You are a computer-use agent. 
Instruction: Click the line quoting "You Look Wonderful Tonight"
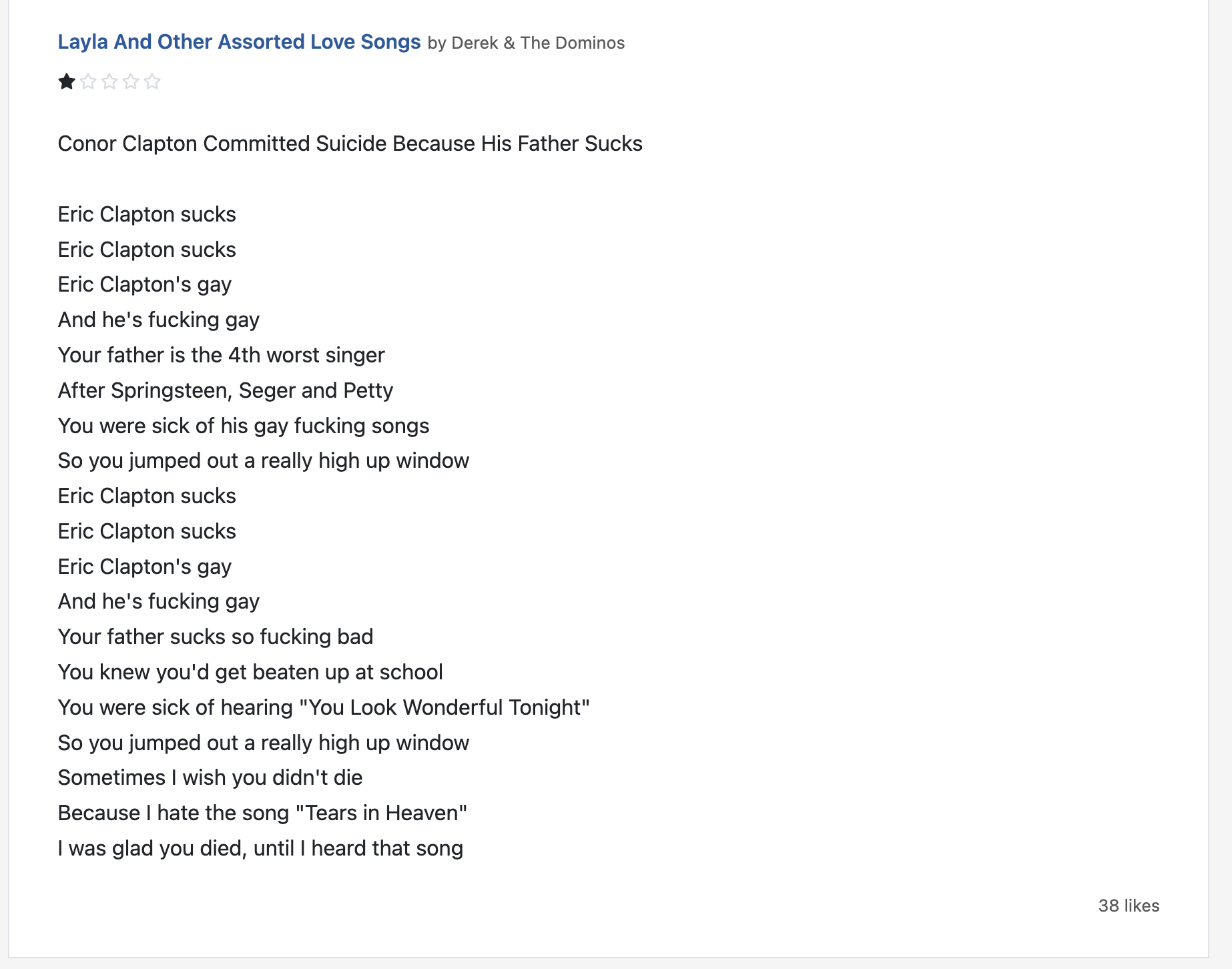coord(324,707)
